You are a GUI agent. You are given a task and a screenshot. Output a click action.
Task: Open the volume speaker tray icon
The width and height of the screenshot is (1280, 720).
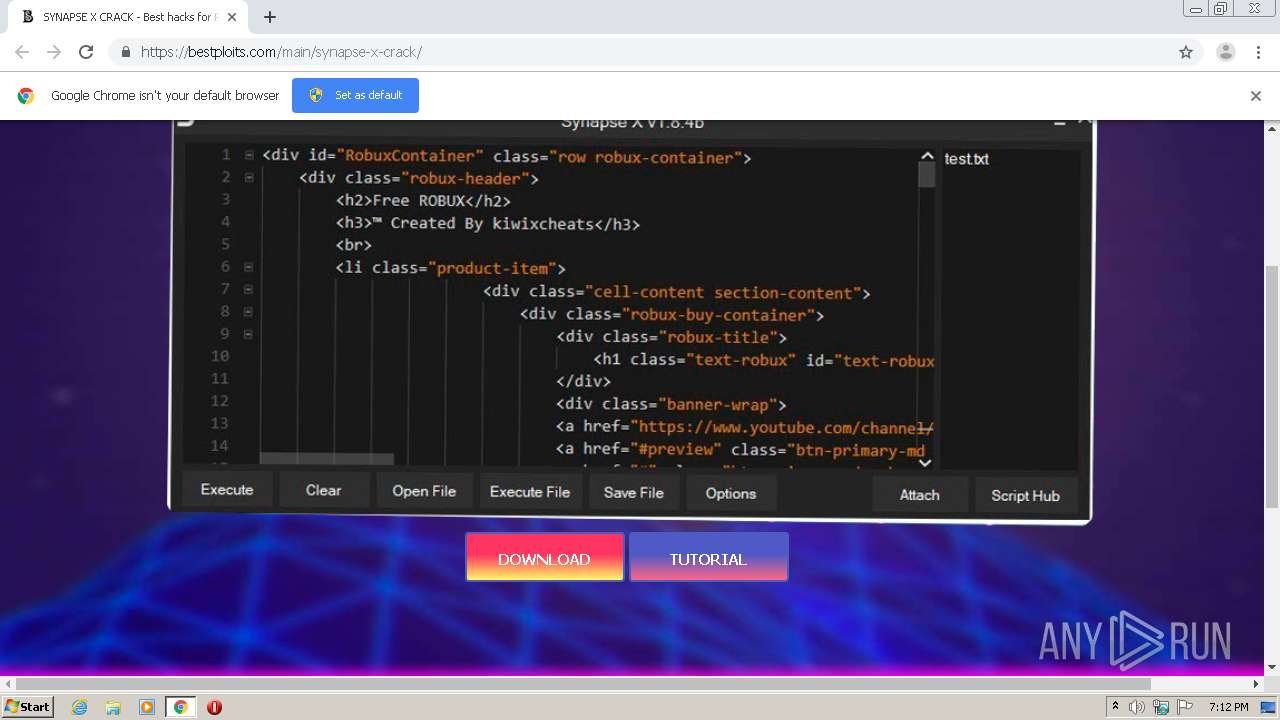[x=1137, y=707]
